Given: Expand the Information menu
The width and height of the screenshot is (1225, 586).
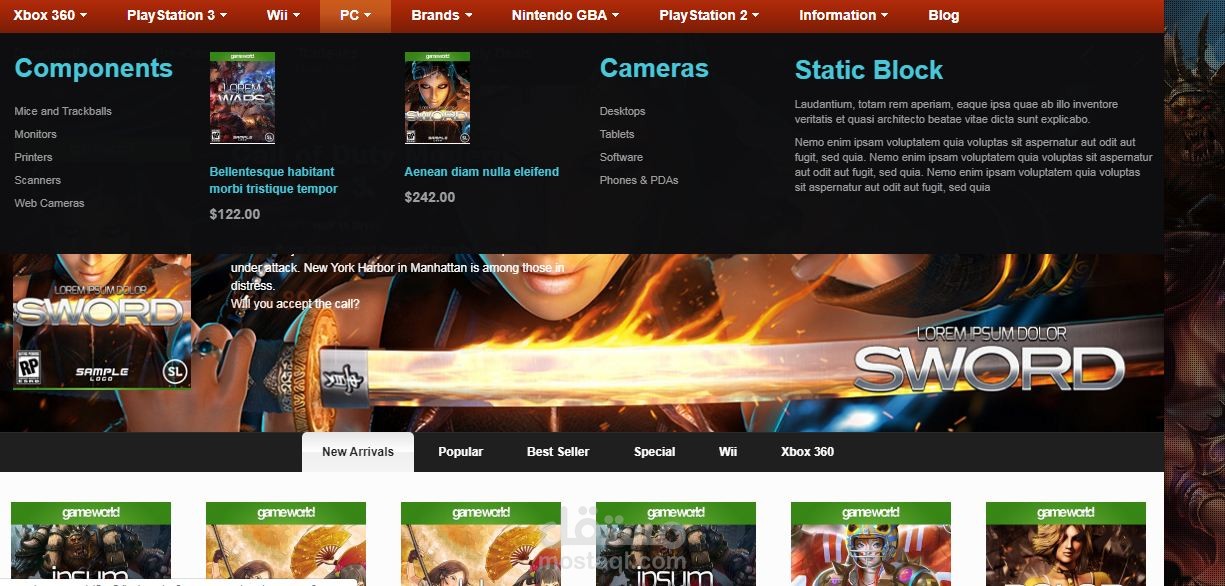Looking at the screenshot, I should tap(843, 15).
